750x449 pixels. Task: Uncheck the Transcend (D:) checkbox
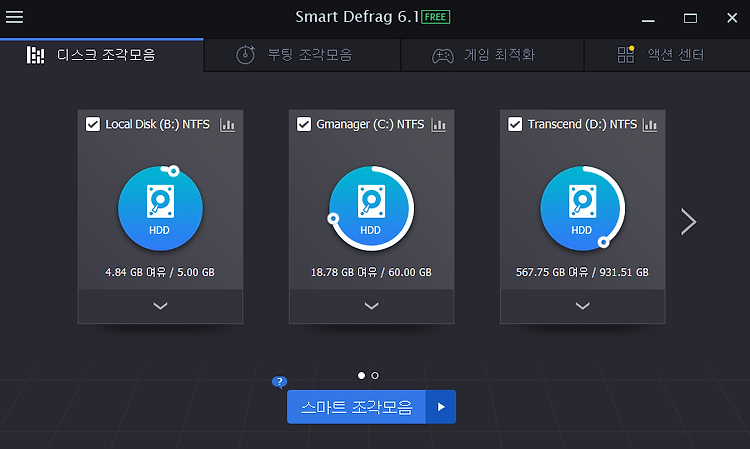515,124
